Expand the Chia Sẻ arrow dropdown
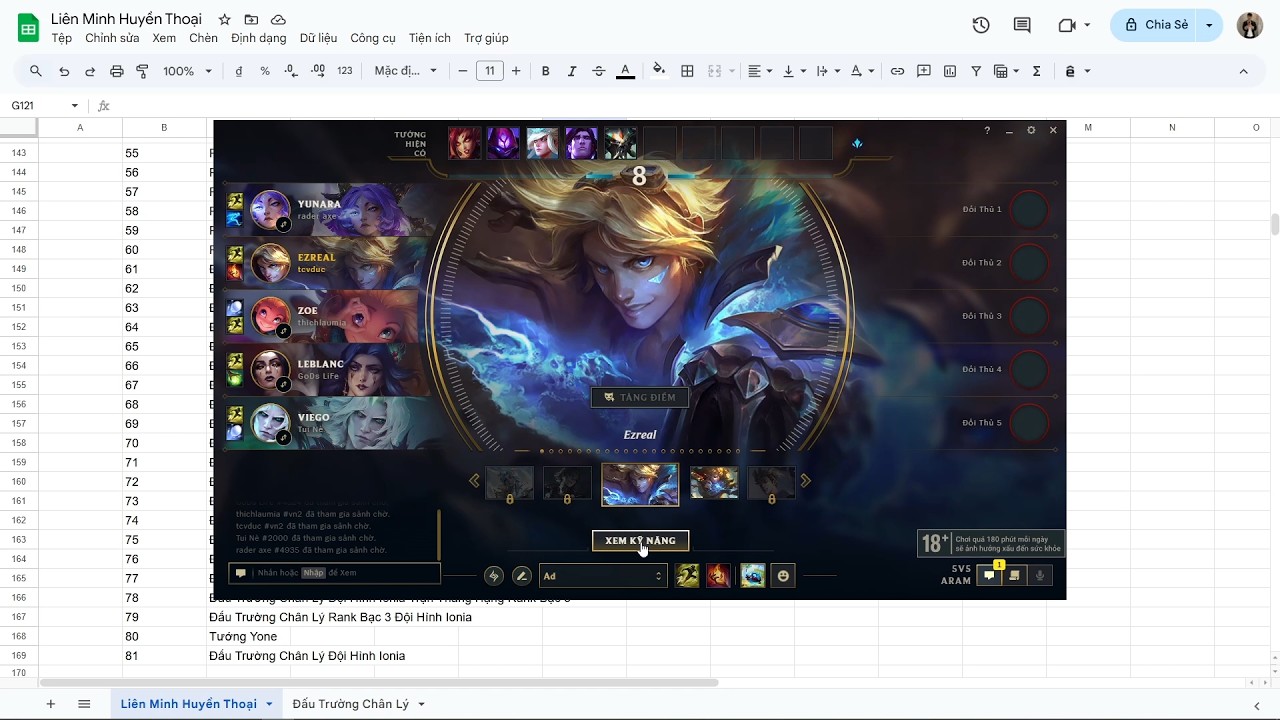 point(1210,25)
